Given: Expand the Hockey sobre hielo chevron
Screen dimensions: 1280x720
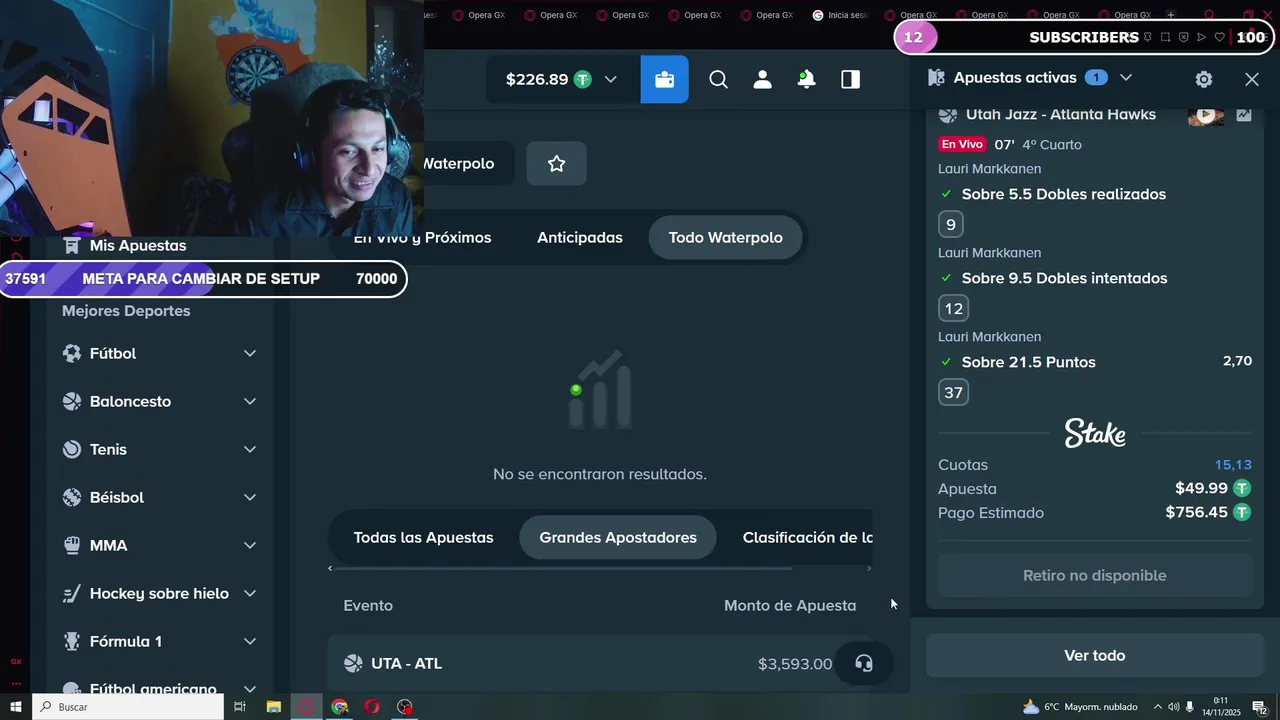Looking at the screenshot, I should pyautogui.click(x=250, y=593).
